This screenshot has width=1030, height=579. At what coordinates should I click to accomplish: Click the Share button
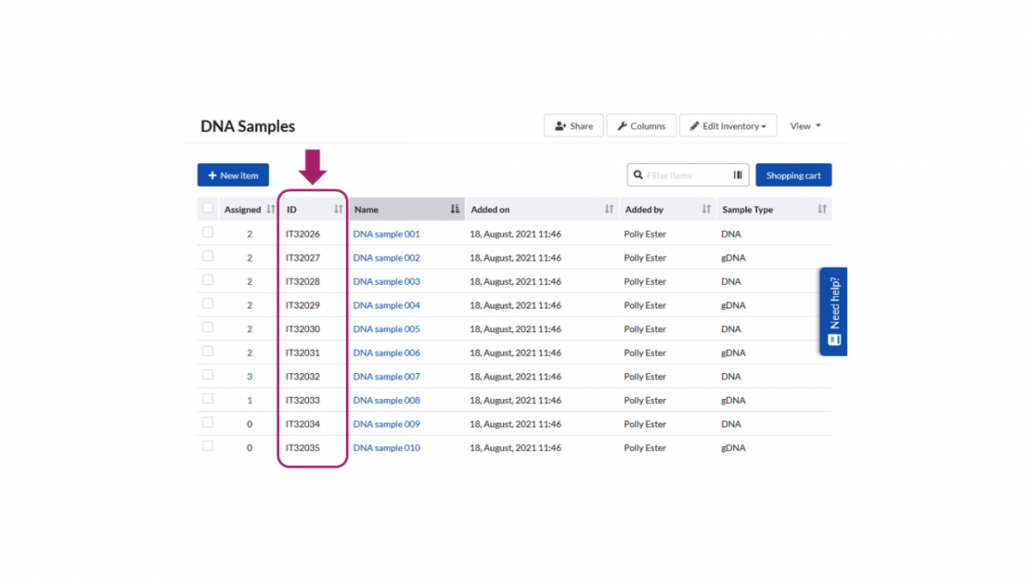coord(574,126)
